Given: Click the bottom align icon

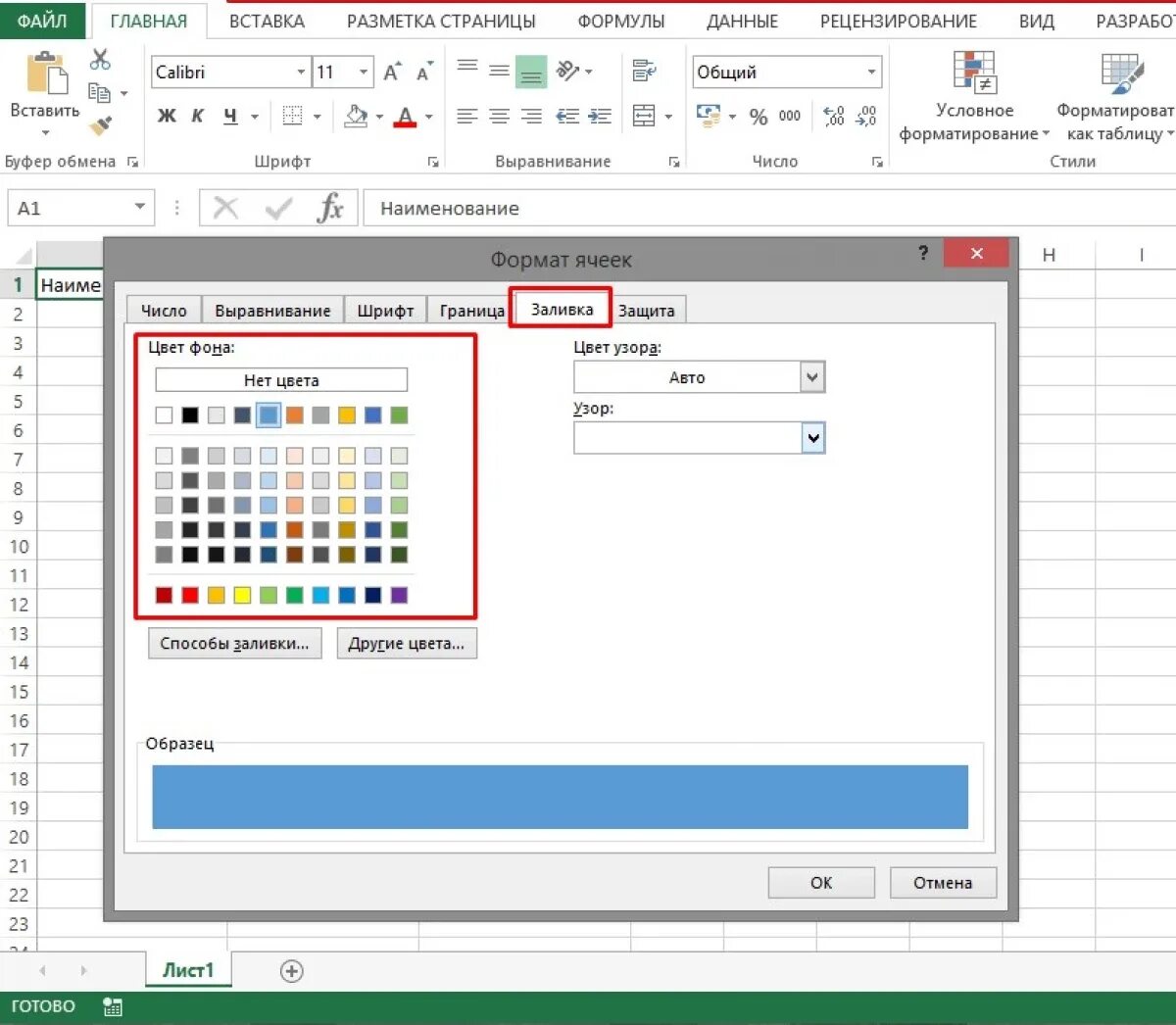Looking at the screenshot, I should (x=531, y=71).
